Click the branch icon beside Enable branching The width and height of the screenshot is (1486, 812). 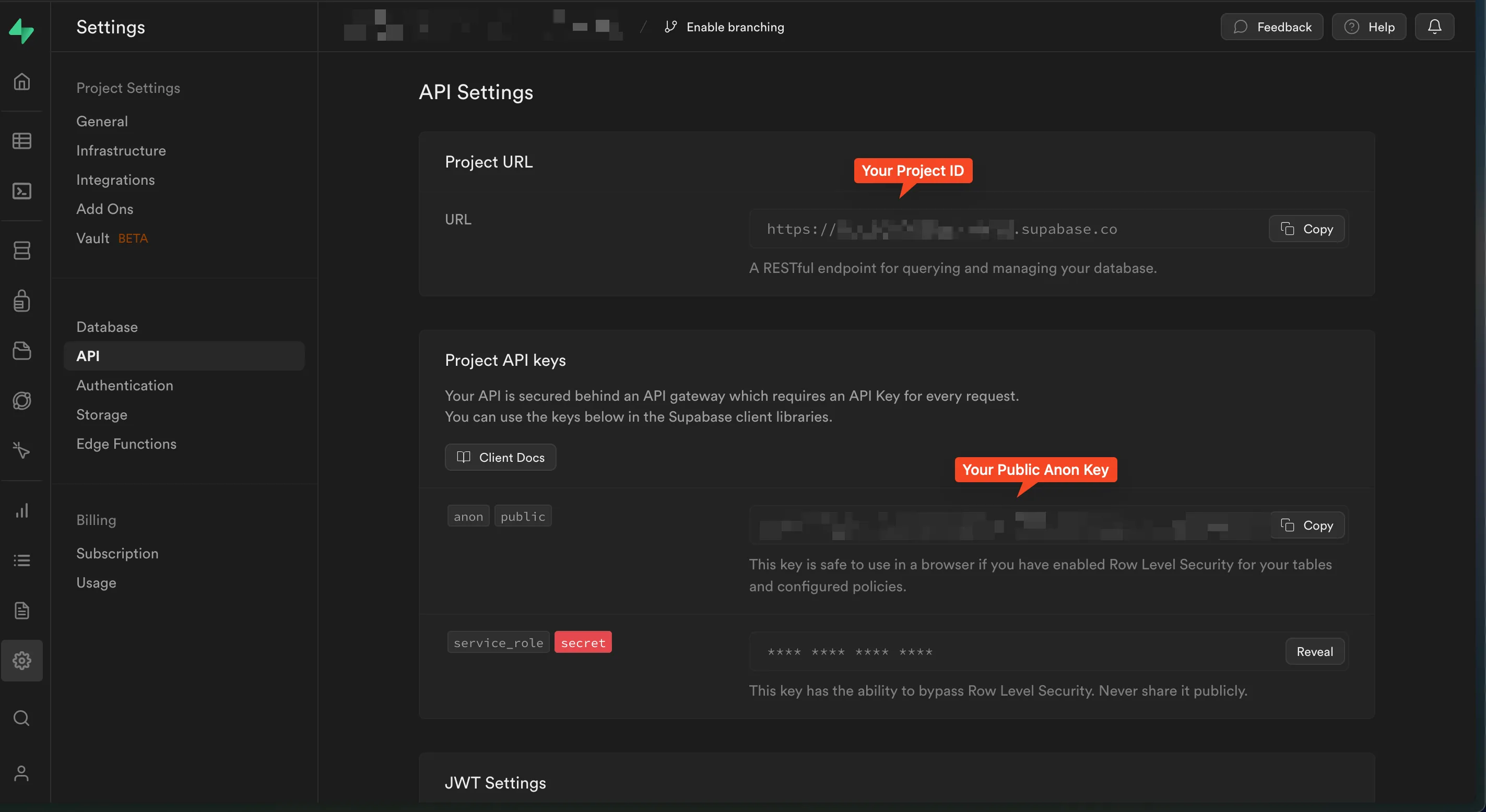pos(670,27)
